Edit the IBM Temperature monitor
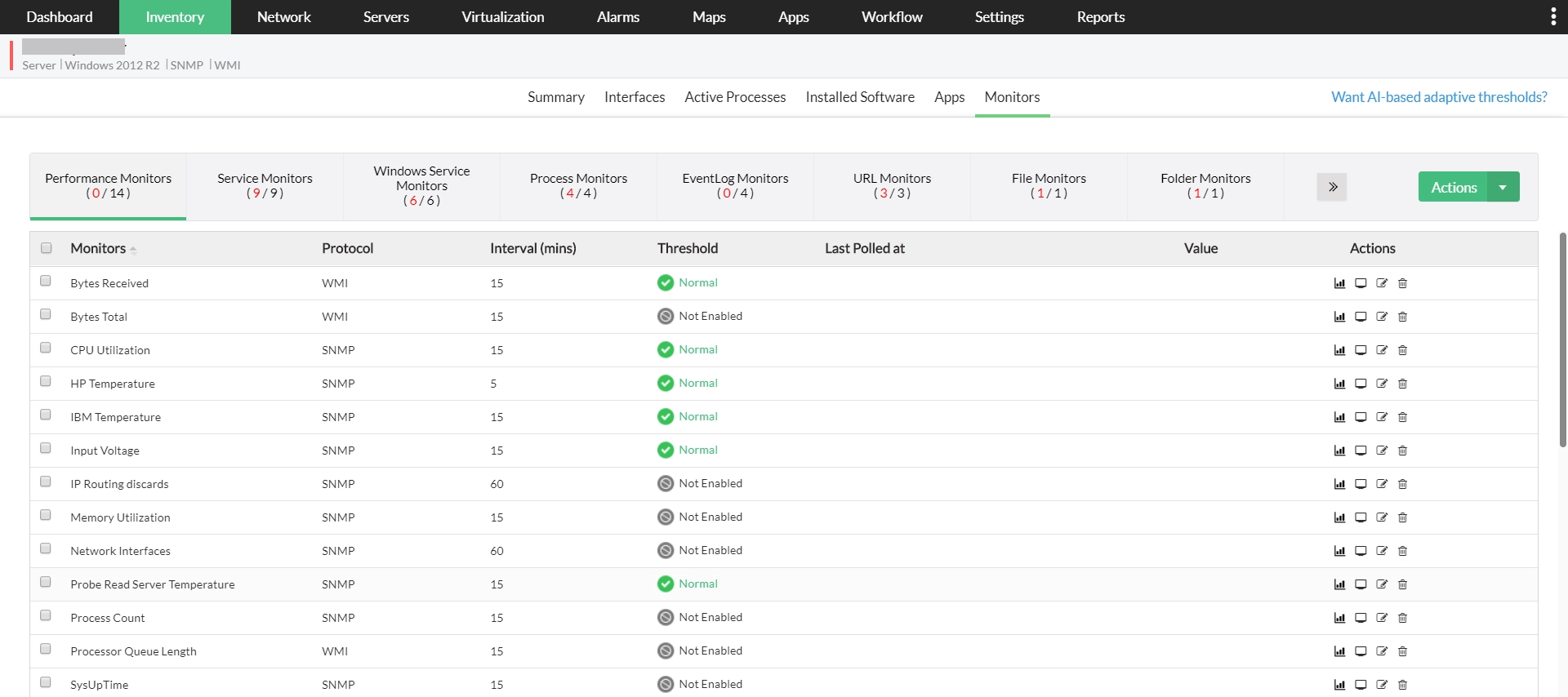The height and width of the screenshot is (697, 1568). click(x=1382, y=417)
